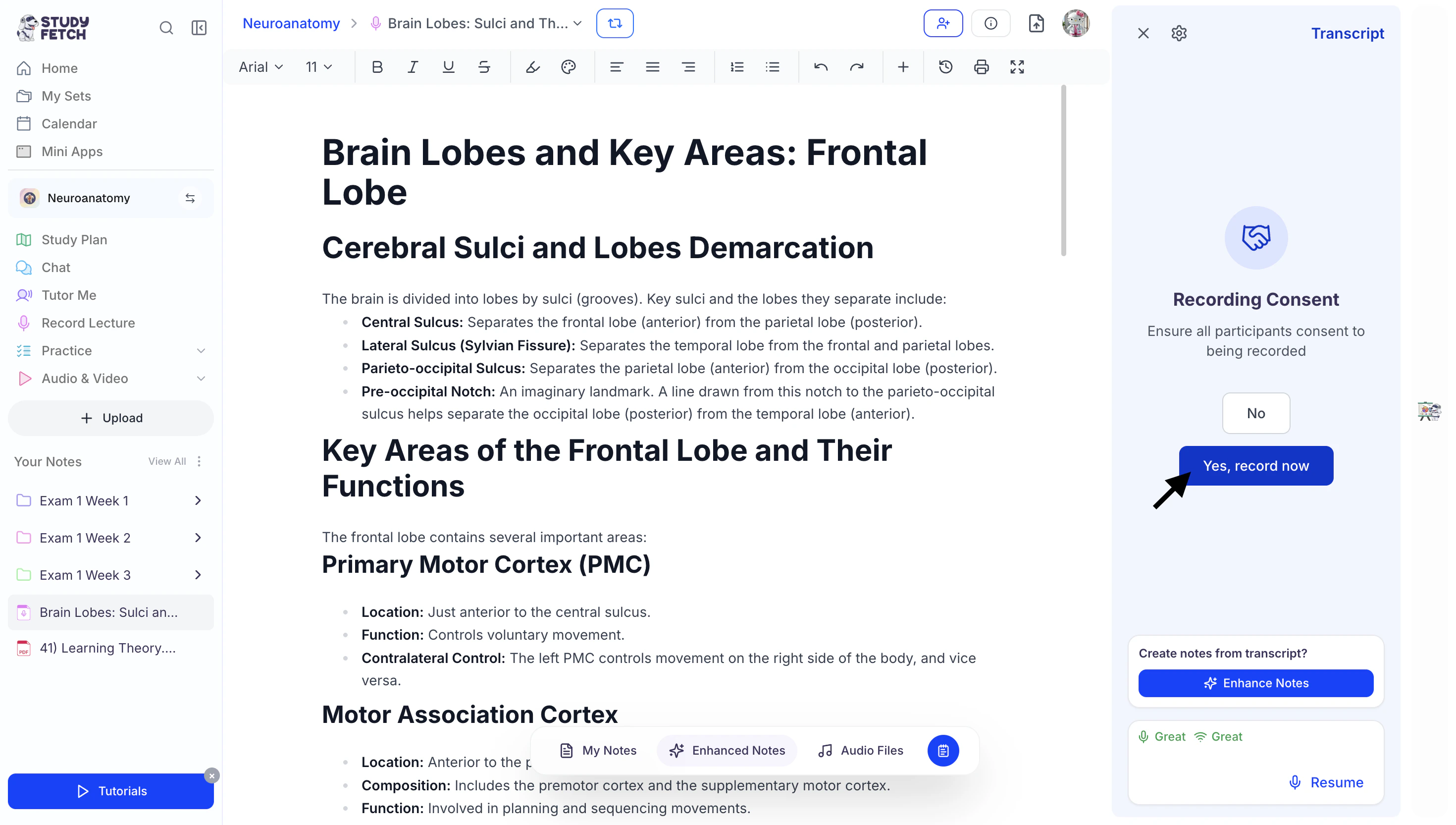
Task: Click the version history icon
Action: coord(945,67)
